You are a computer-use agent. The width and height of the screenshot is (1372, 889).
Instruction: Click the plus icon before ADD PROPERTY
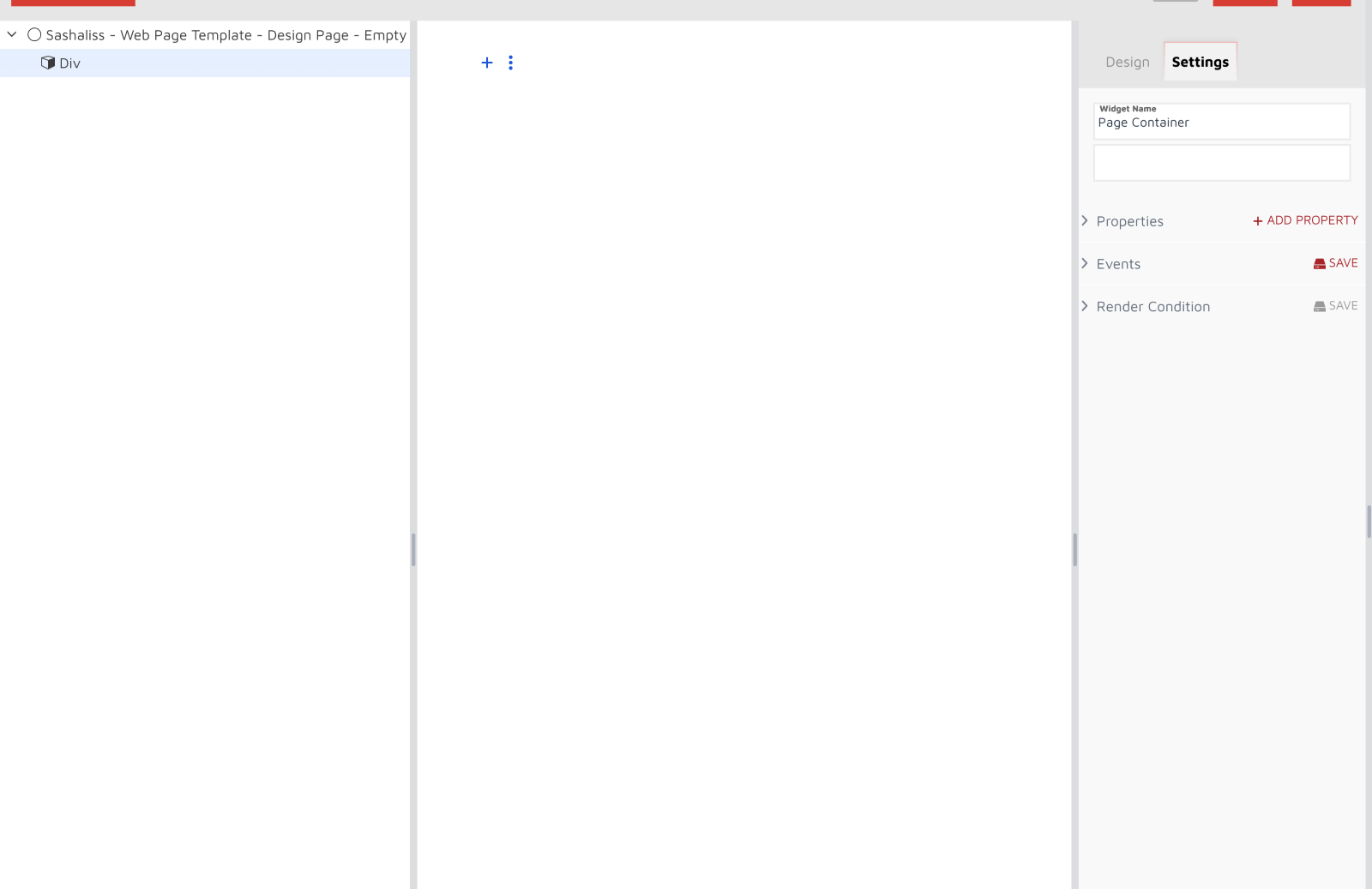[1256, 220]
